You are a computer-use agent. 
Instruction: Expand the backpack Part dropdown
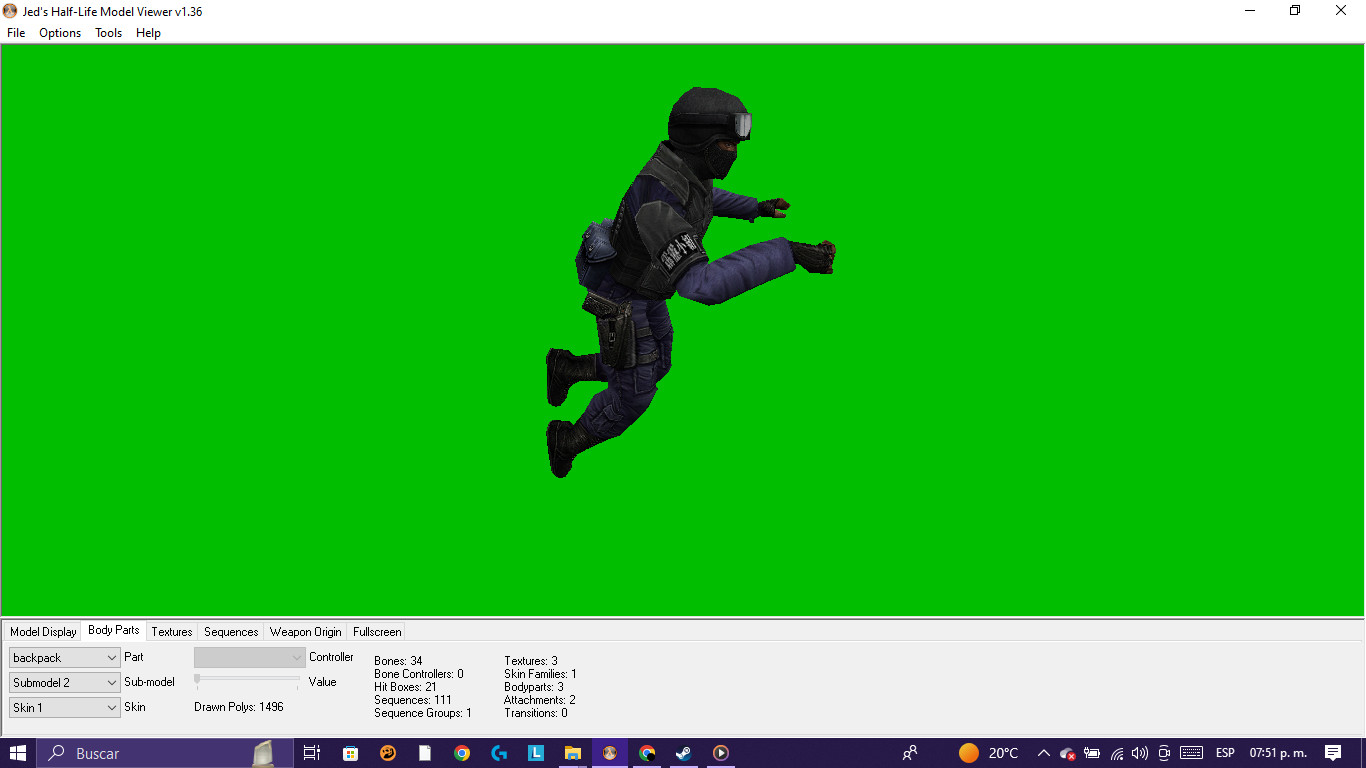(x=65, y=657)
